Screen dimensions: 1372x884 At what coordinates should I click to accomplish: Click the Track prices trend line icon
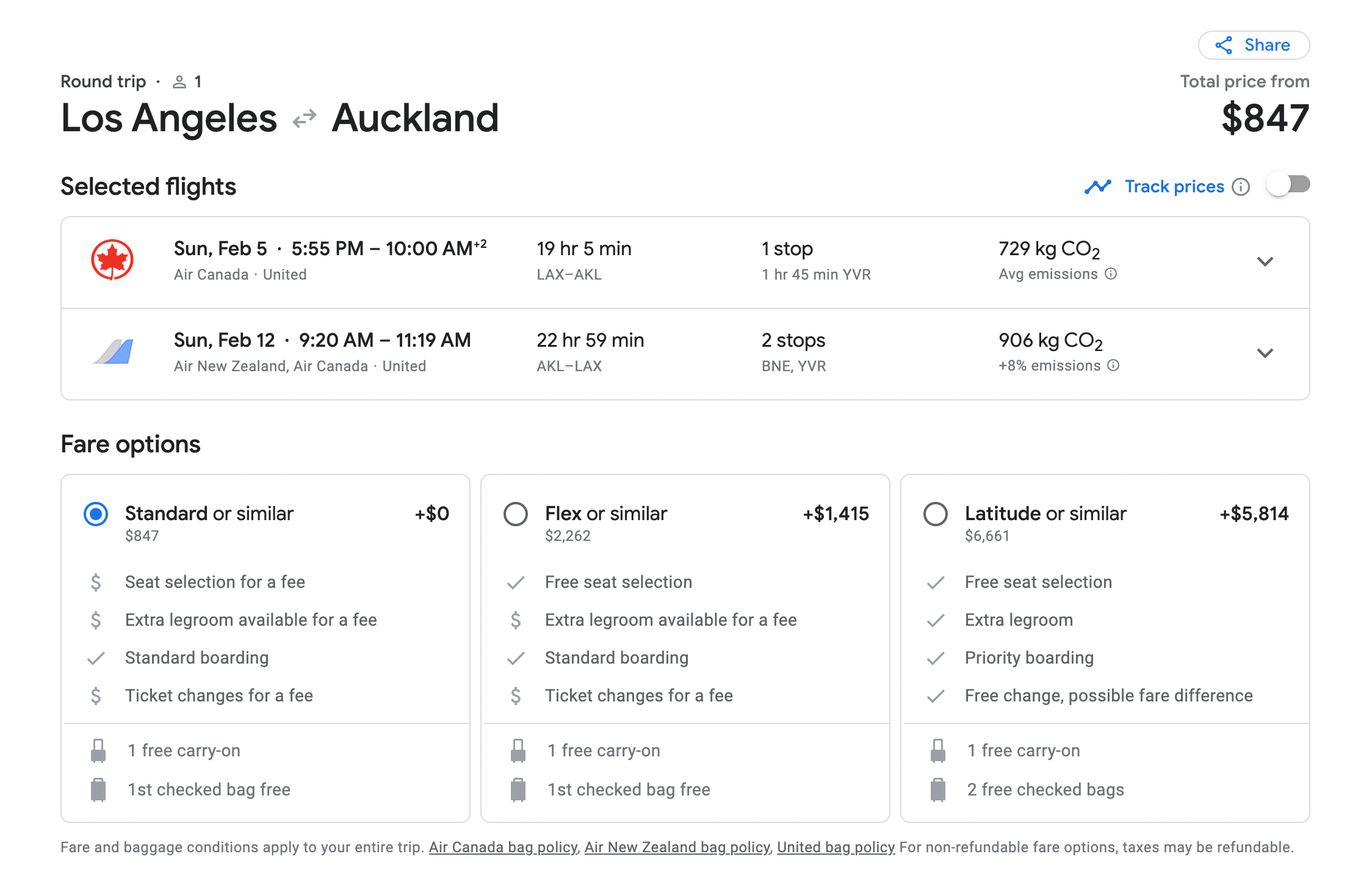point(1098,186)
